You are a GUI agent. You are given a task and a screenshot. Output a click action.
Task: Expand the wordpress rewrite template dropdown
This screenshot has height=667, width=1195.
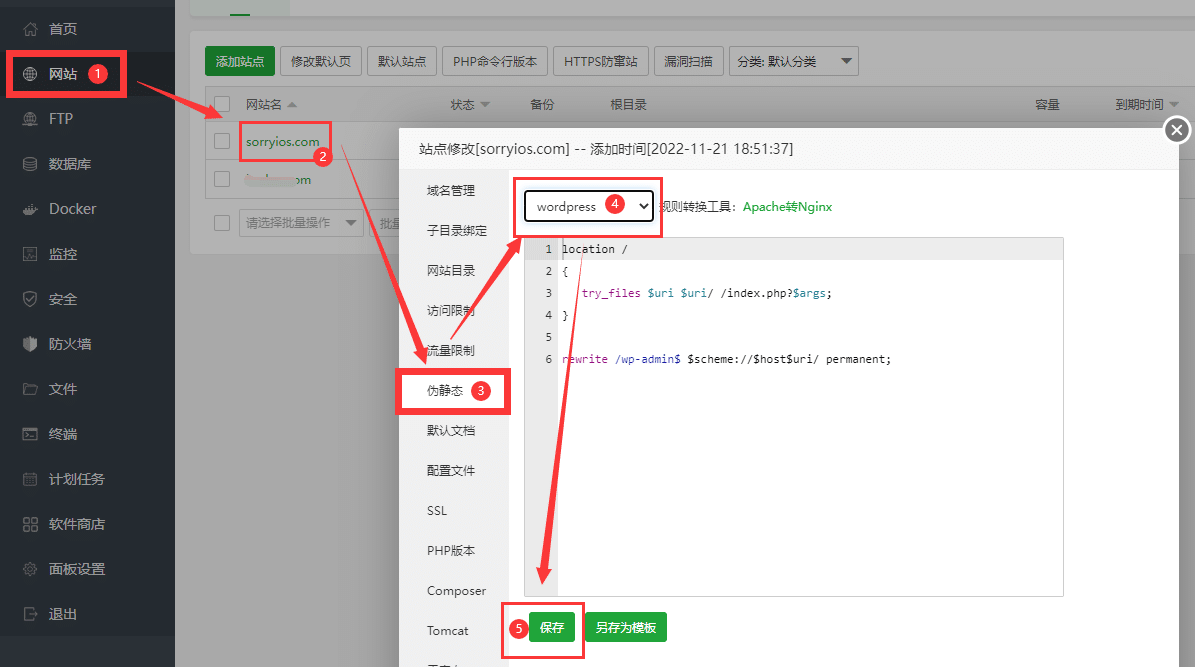(588, 206)
